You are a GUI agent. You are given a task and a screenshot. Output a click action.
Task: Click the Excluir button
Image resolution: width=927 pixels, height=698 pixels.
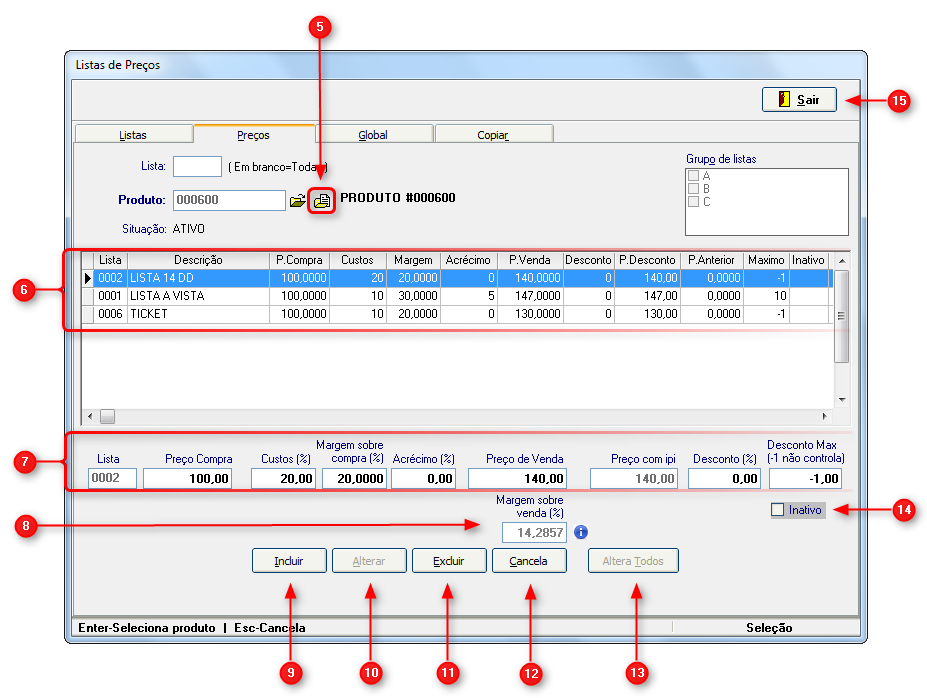point(449,561)
